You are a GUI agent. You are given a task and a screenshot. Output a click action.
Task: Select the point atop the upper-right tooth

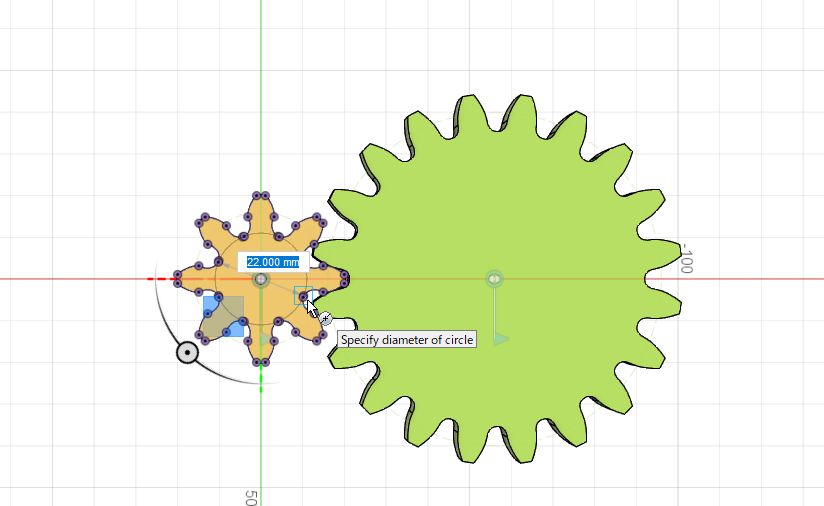(316, 216)
